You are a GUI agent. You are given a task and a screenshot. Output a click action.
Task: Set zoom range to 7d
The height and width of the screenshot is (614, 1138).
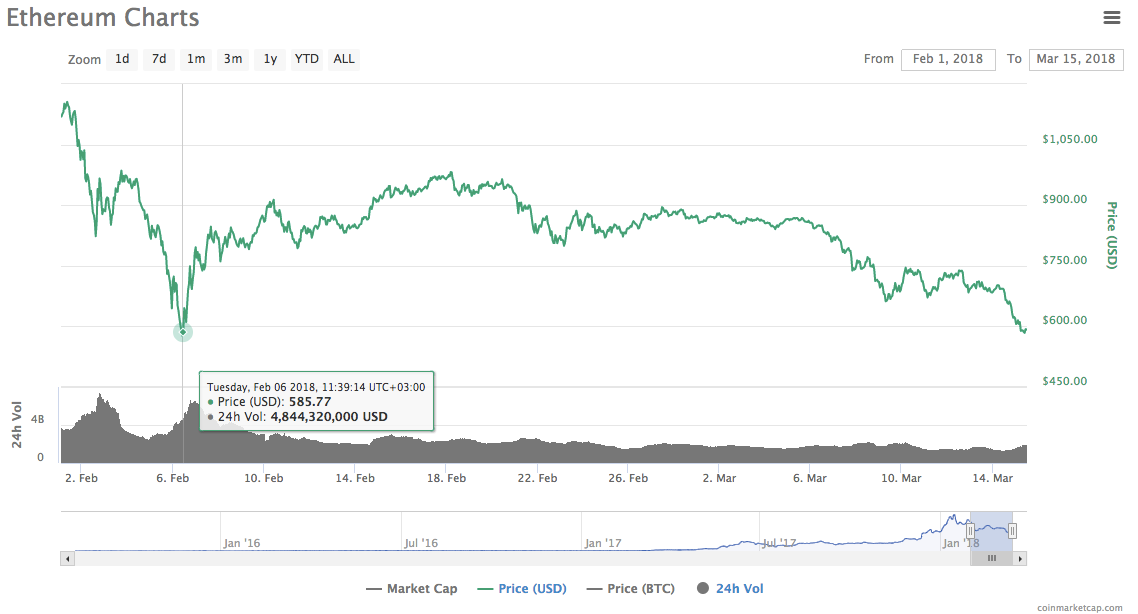159,59
